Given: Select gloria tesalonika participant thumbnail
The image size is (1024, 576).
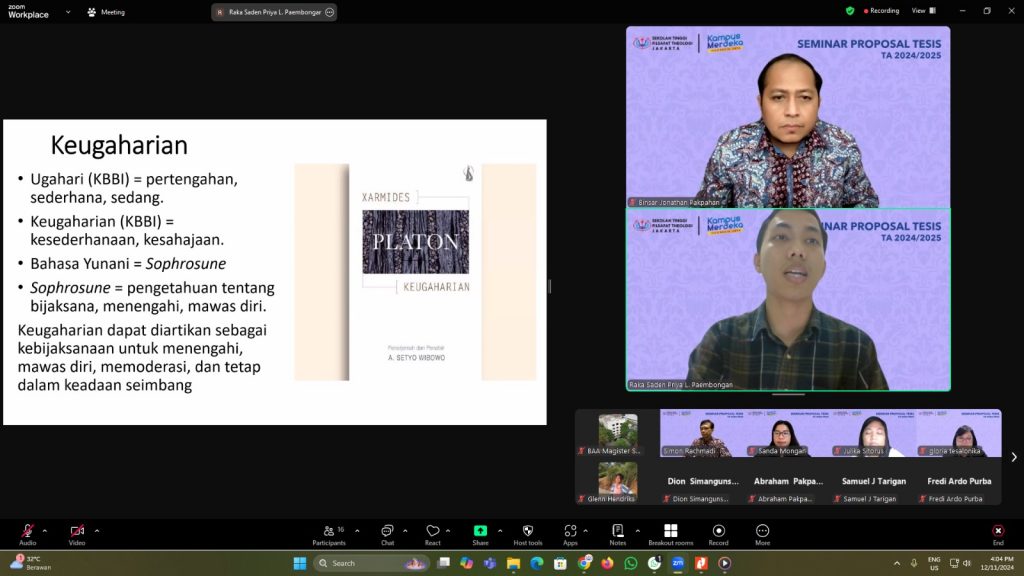Looking at the screenshot, I should click(959, 434).
